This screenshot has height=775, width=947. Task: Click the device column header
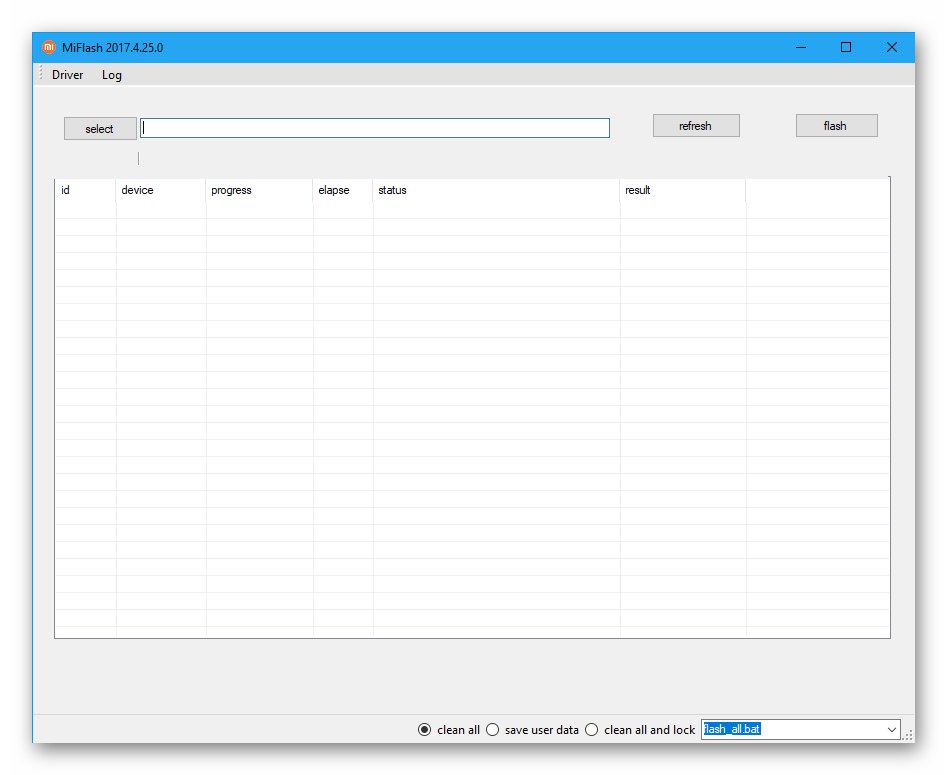click(x=161, y=190)
